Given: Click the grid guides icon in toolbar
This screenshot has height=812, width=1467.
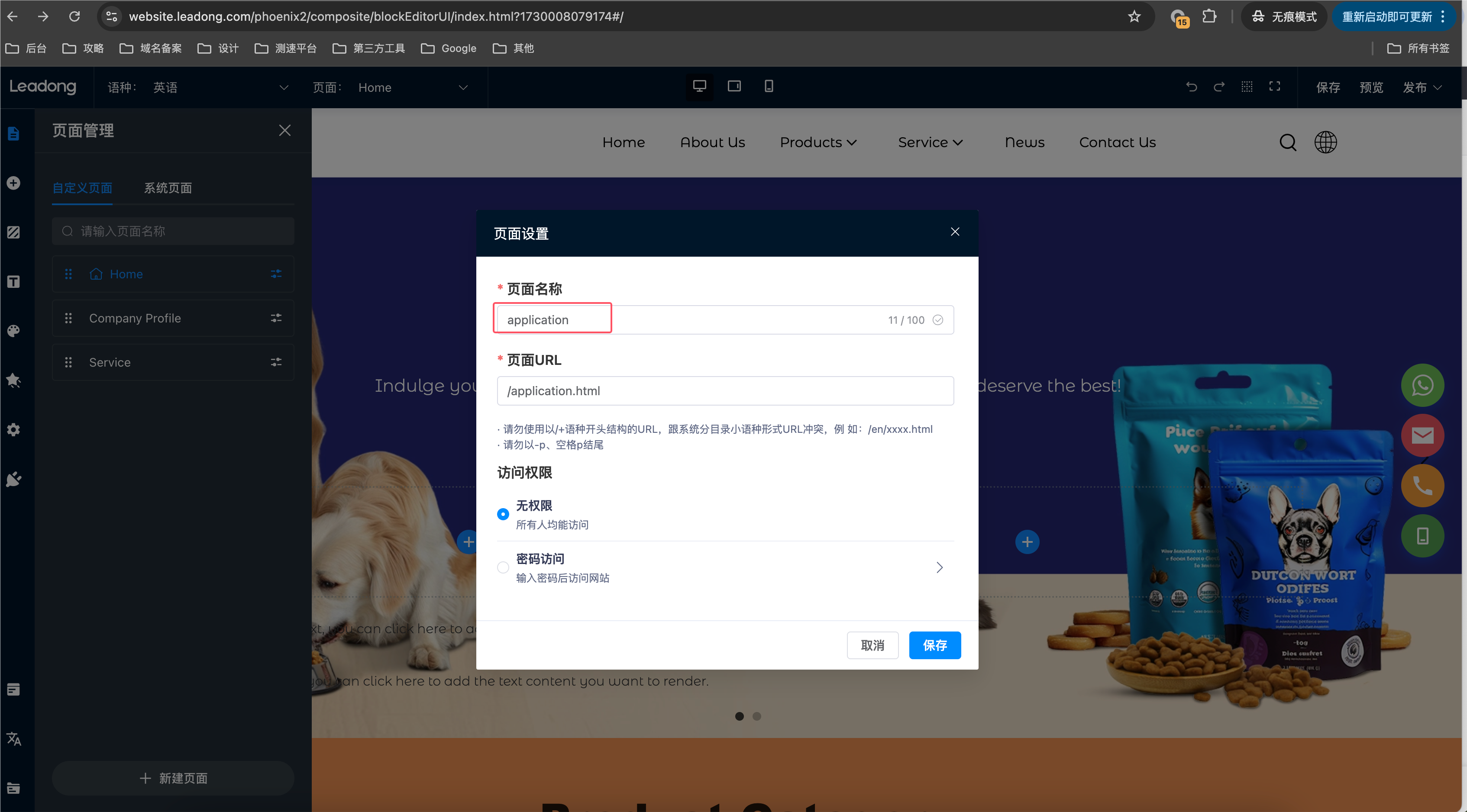Looking at the screenshot, I should coord(1247,87).
